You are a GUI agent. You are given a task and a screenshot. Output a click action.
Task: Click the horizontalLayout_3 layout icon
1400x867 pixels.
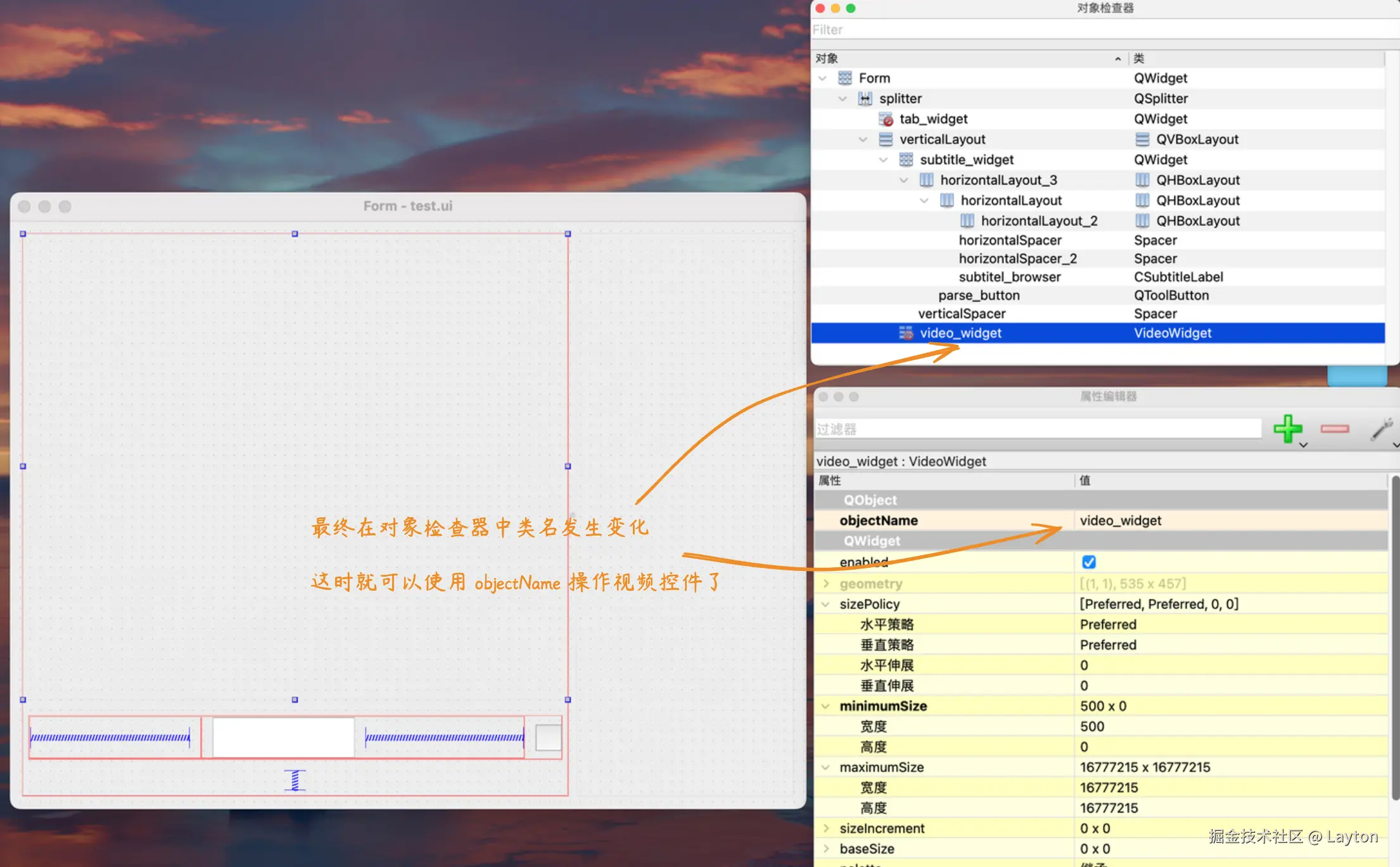(x=926, y=179)
